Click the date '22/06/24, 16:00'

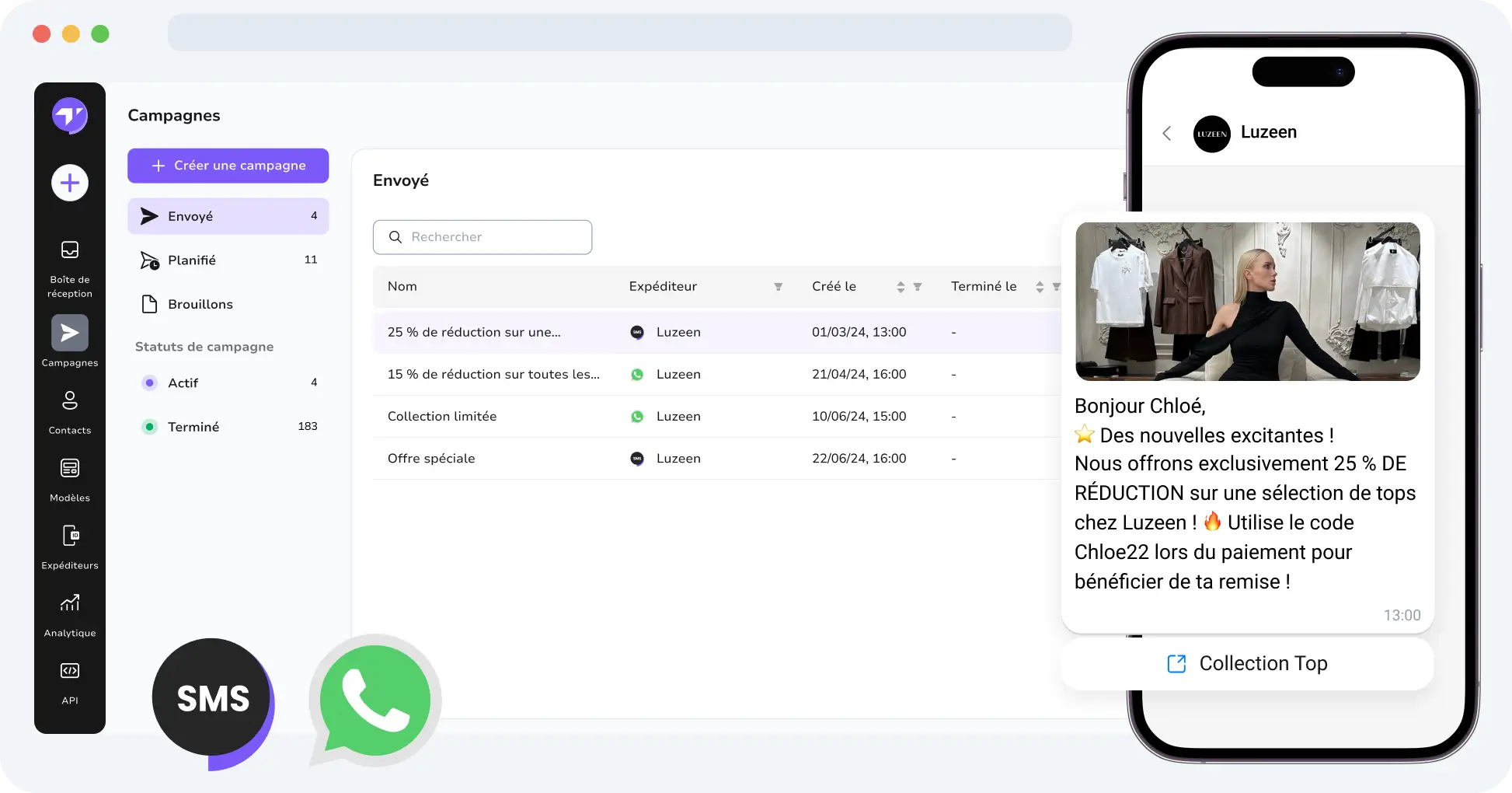859,459
